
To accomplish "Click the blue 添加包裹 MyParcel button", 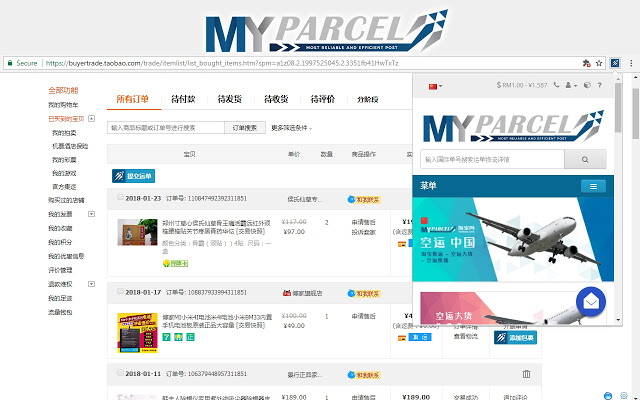I will pos(515,338).
